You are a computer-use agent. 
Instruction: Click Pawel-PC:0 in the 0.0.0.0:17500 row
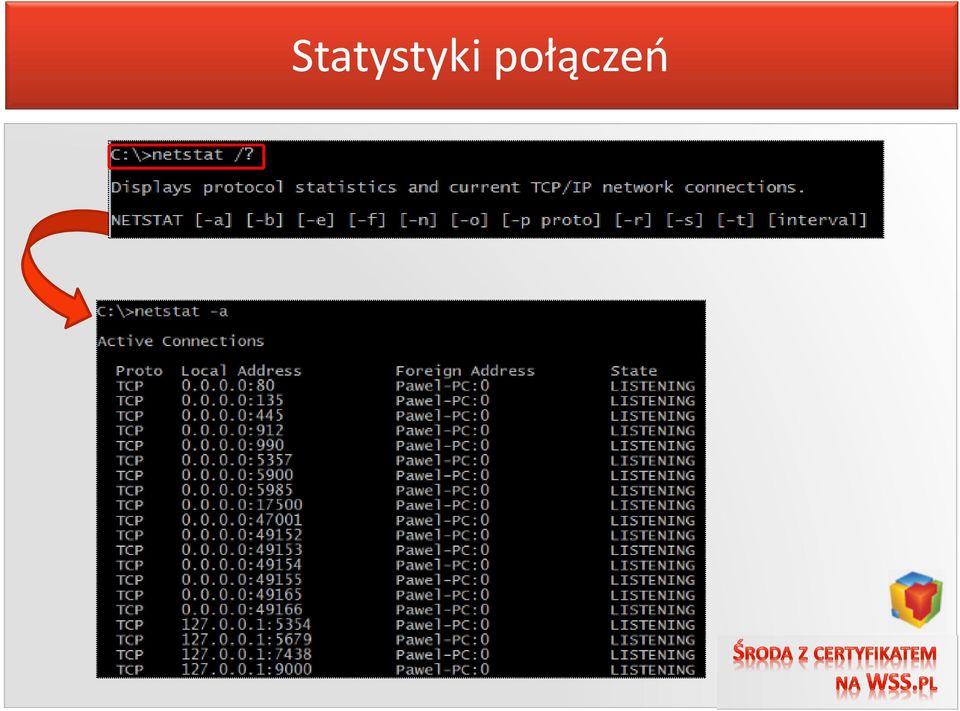pos(443,505)
